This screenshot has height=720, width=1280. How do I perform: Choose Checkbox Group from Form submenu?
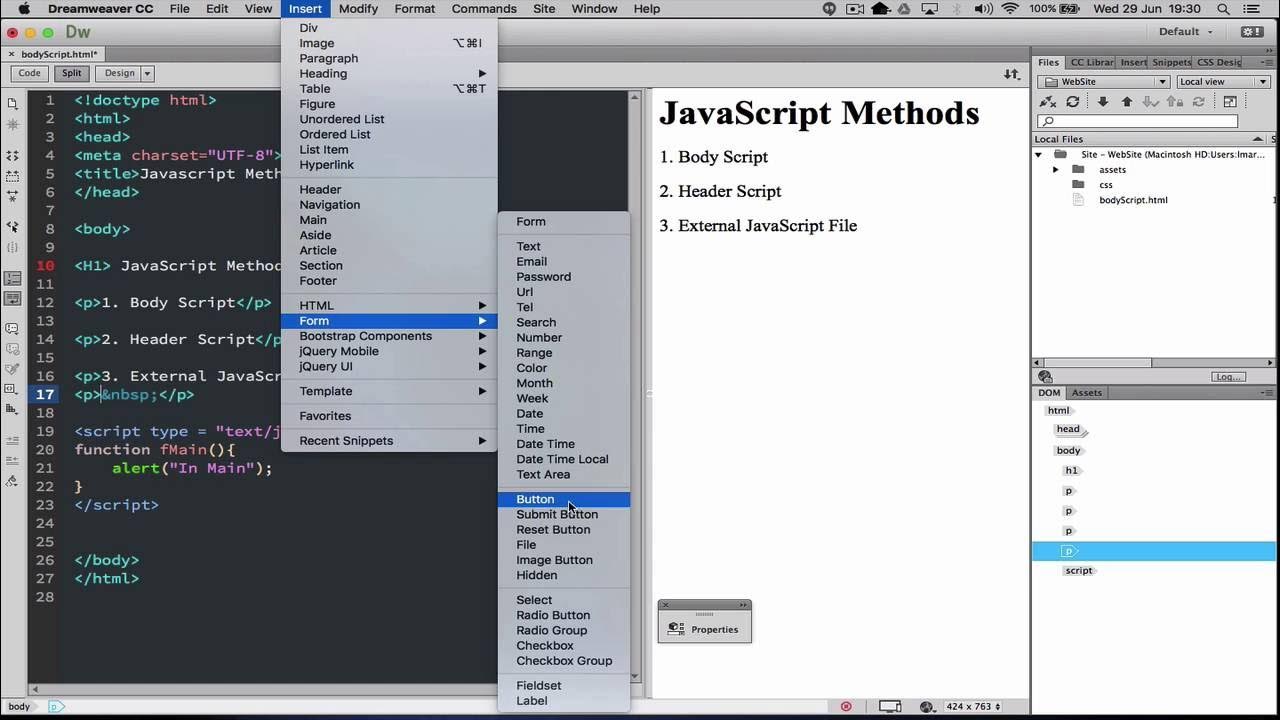(564, 661)
